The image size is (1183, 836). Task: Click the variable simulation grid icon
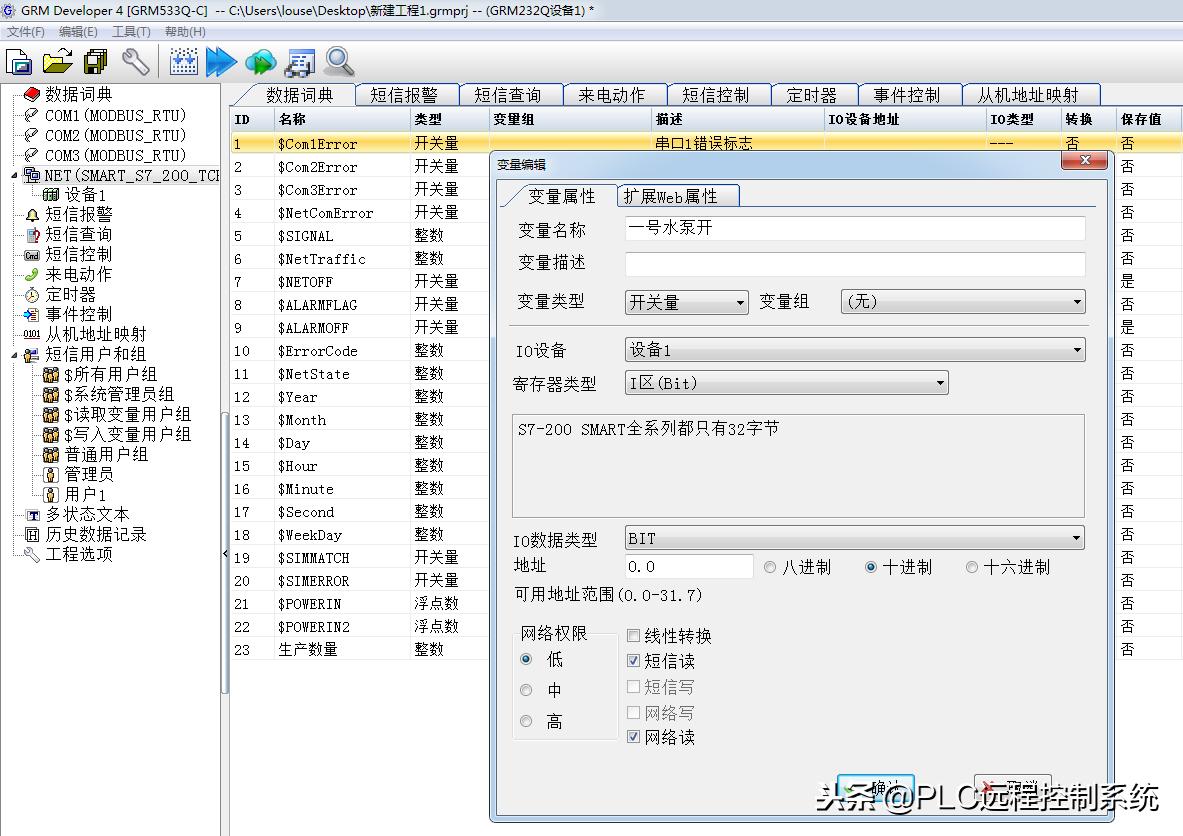click(x=183, y=61)
